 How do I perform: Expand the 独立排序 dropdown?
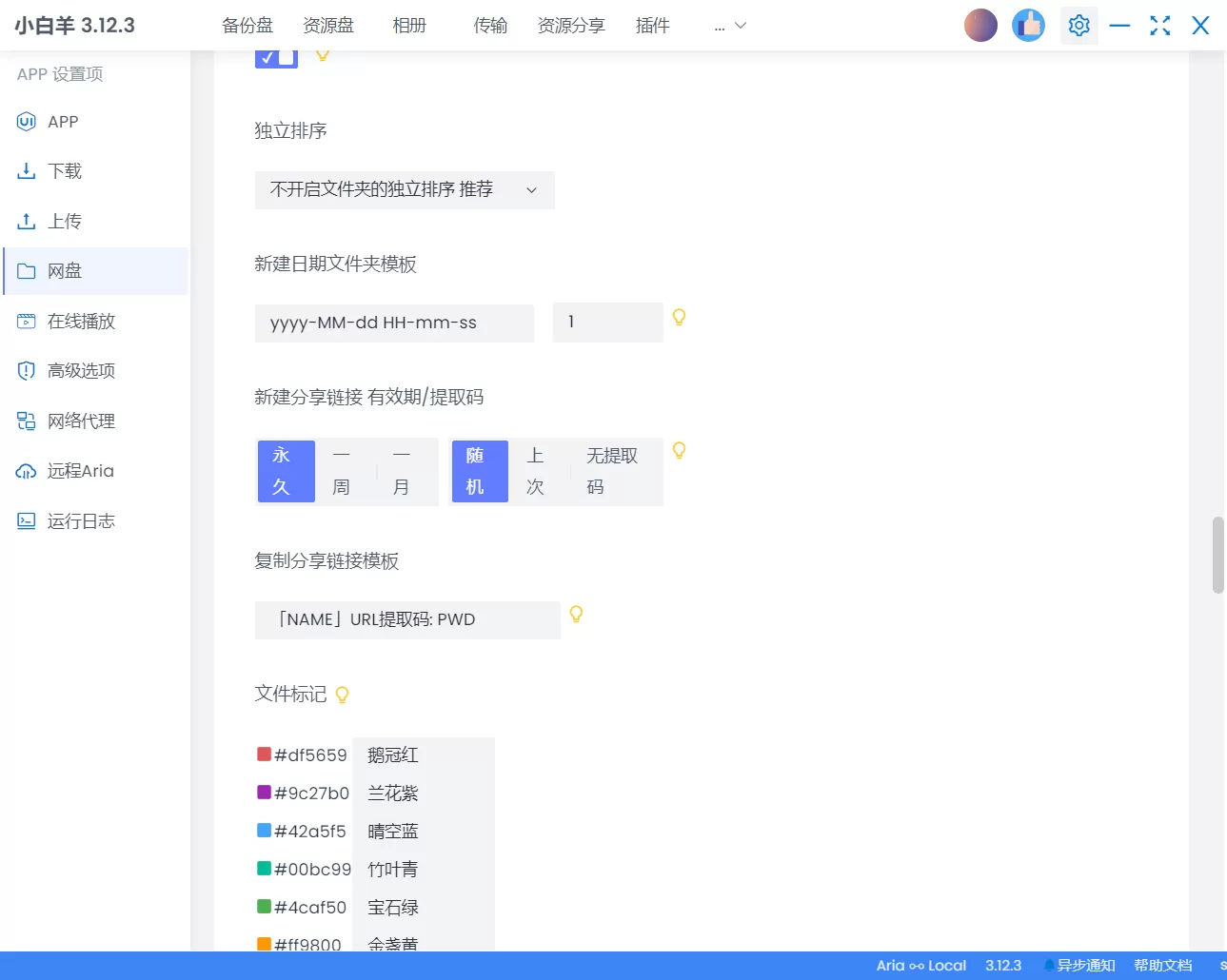(x=404, y=190)
